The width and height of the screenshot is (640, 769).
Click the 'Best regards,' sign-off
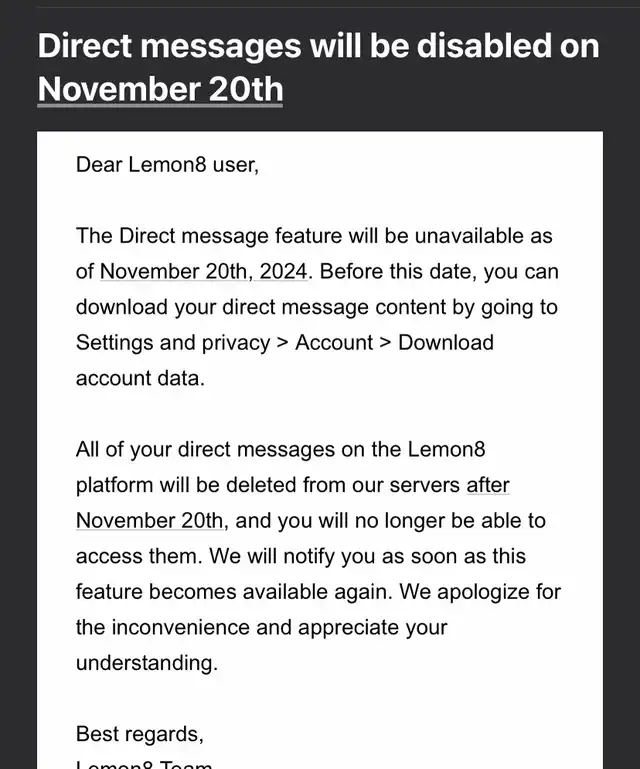click(140, 734)
